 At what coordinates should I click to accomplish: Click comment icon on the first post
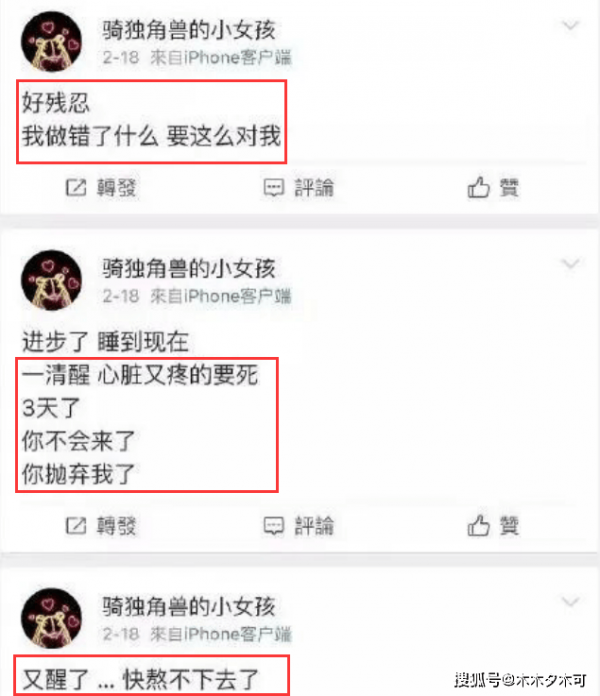pos(274,188)
